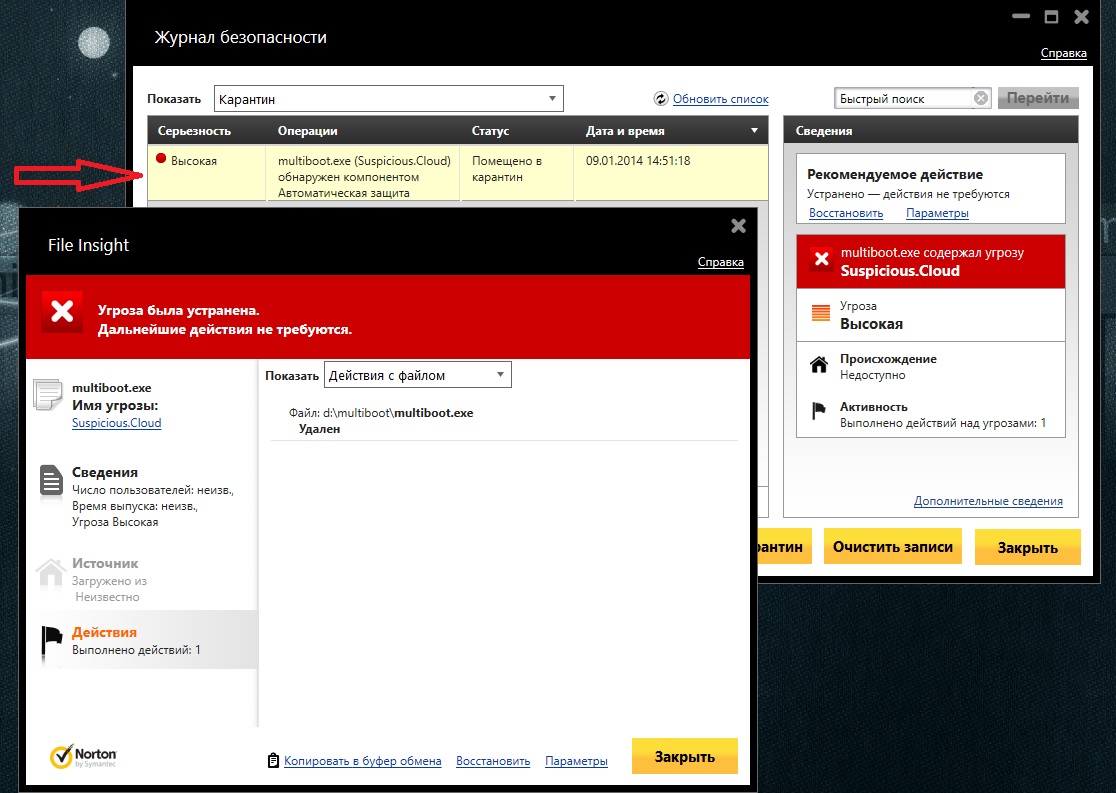The height and width of the screenshot is (793, 1116).
Task: Maximize the Журнал безопасности window
Action: pyautogui.click(x=1051, y=17)
